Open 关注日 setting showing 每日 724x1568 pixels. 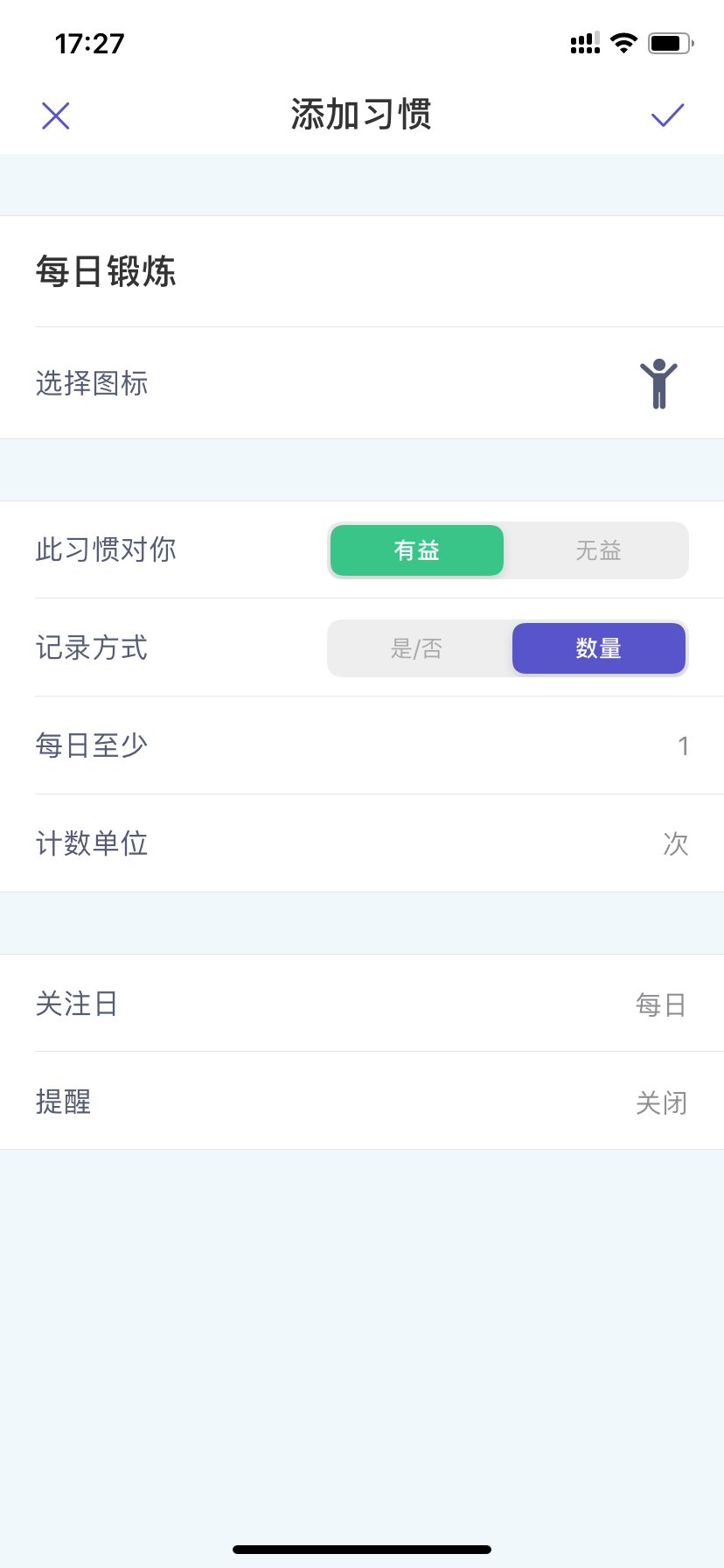[x=362, y=1004]
